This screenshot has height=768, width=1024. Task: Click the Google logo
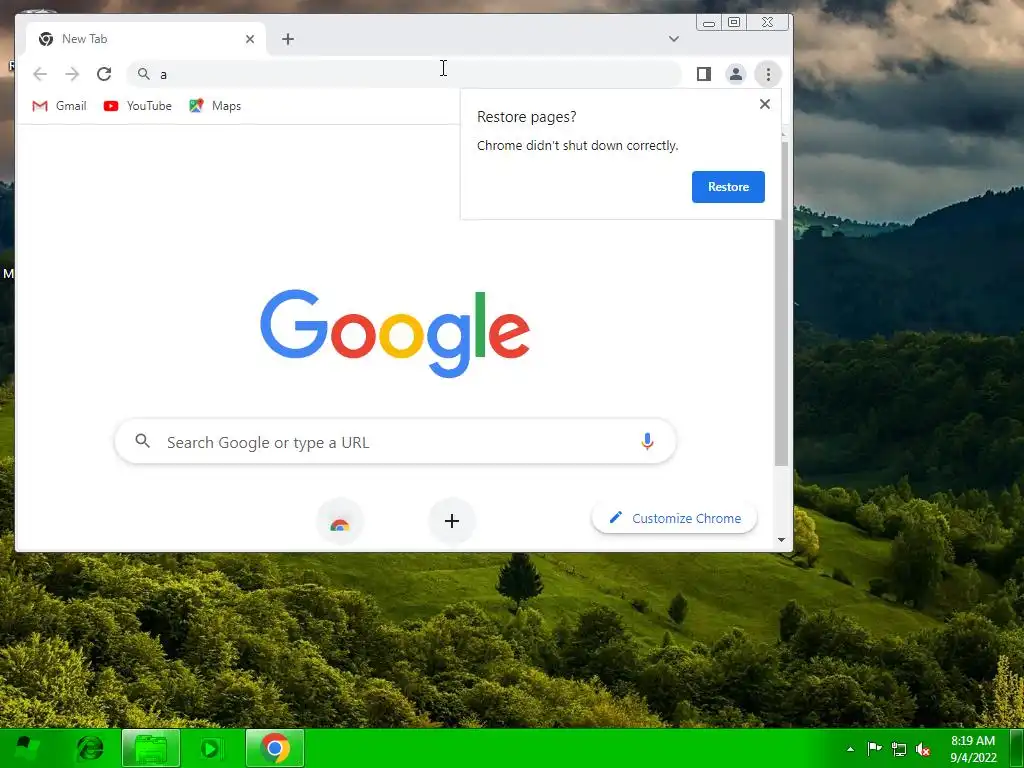coord(395,334)
